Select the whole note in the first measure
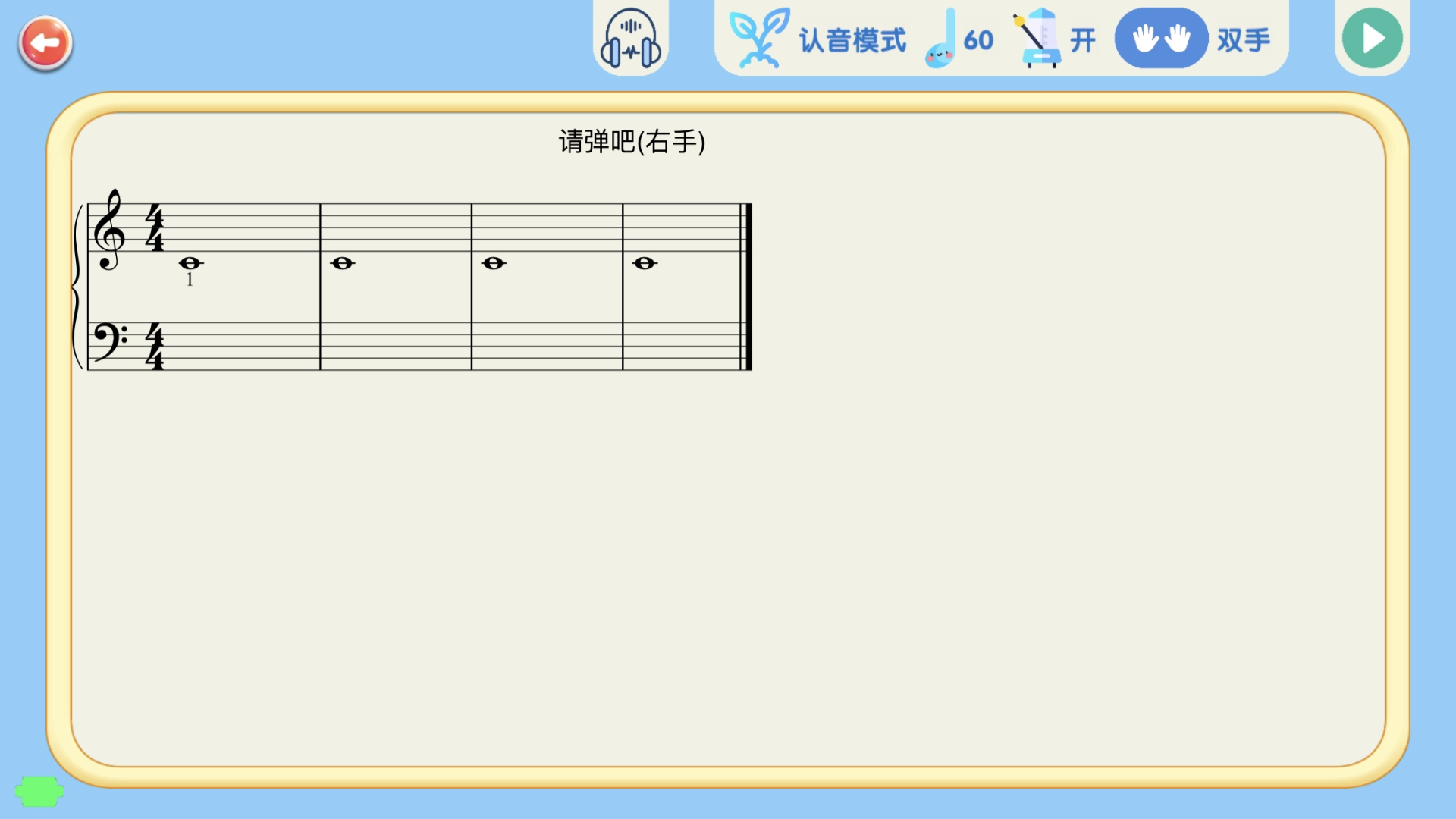Image resolution: width=1456 pixels, height=819 pixels. point(190,264)
